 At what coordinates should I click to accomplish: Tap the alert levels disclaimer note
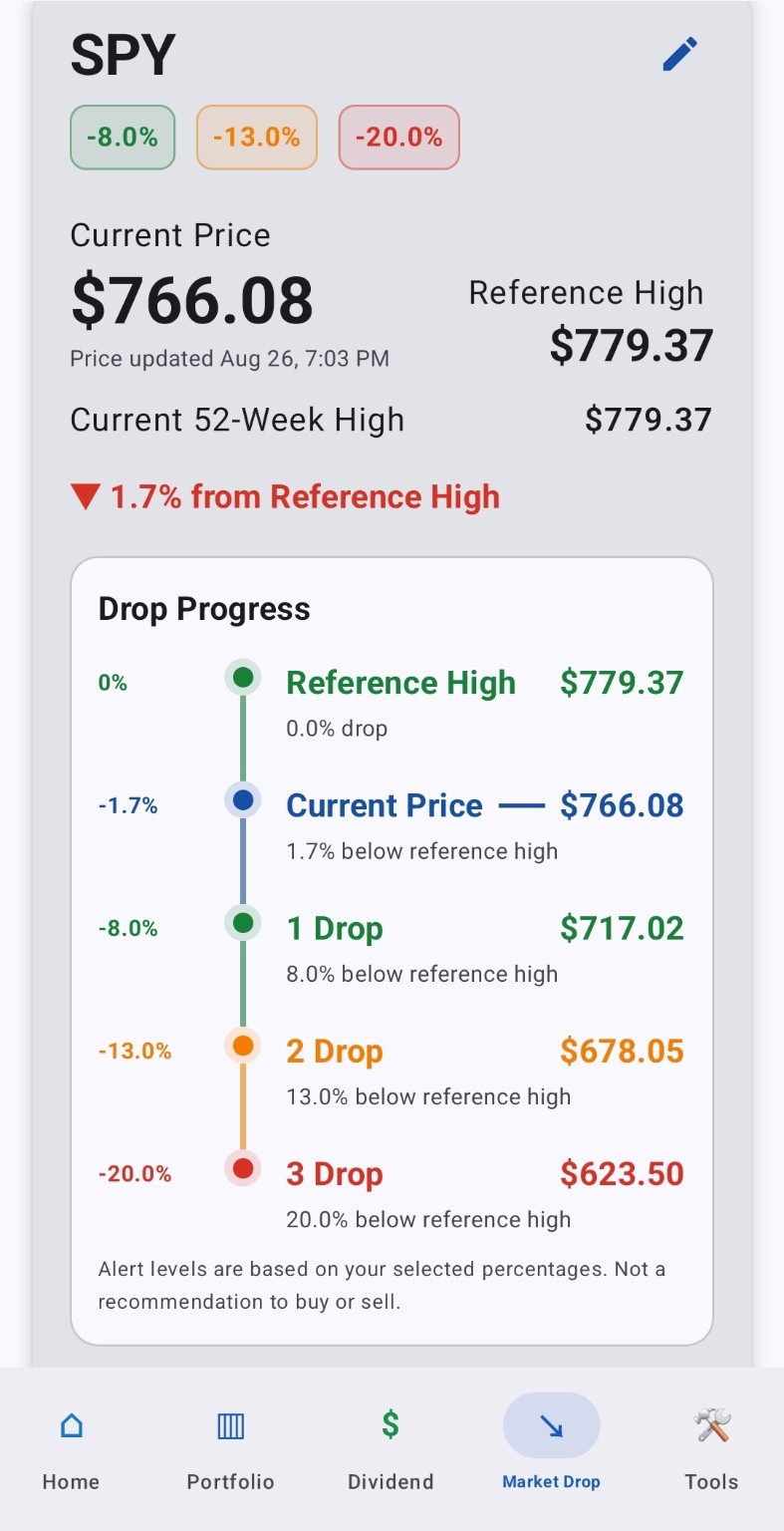tap(382, 1285)
